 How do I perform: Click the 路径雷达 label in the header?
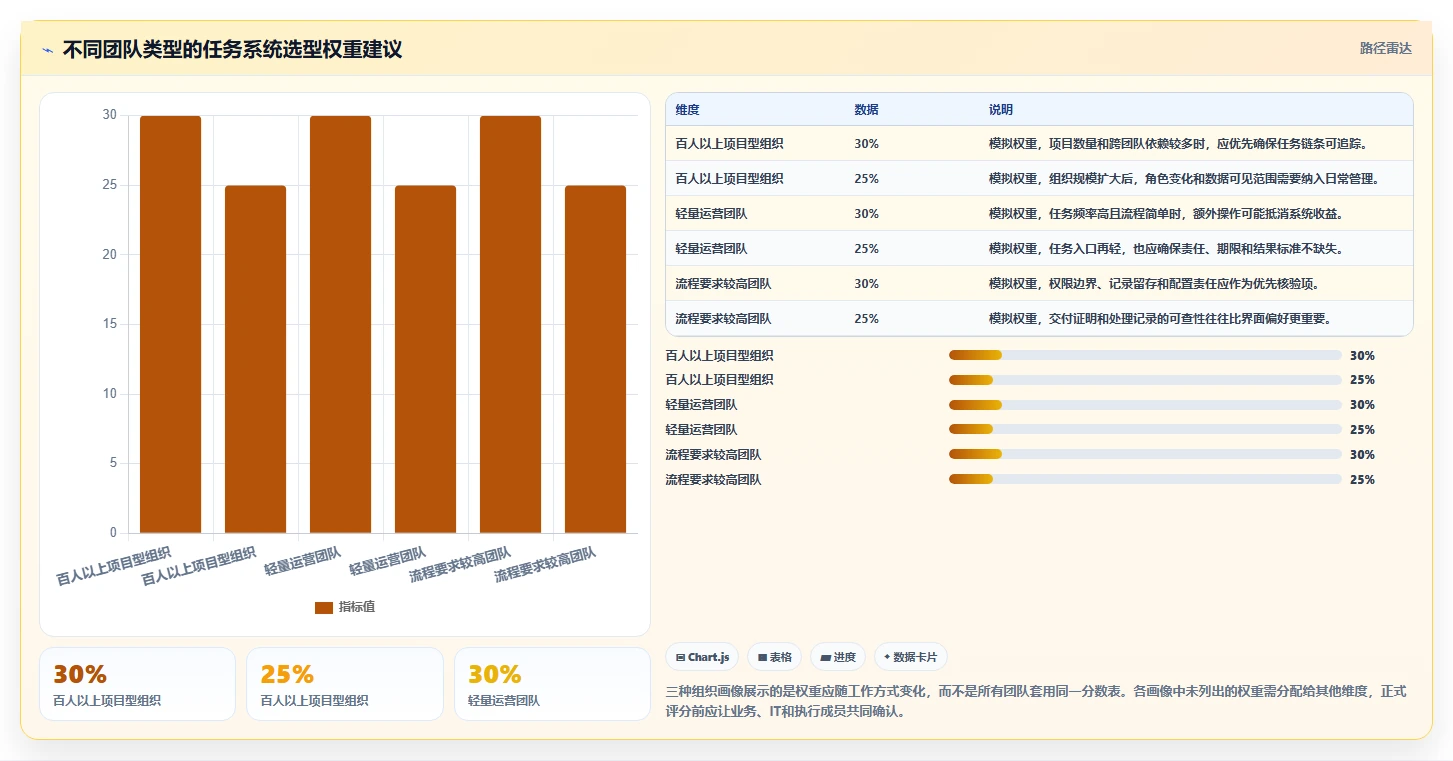(1385, 48)
